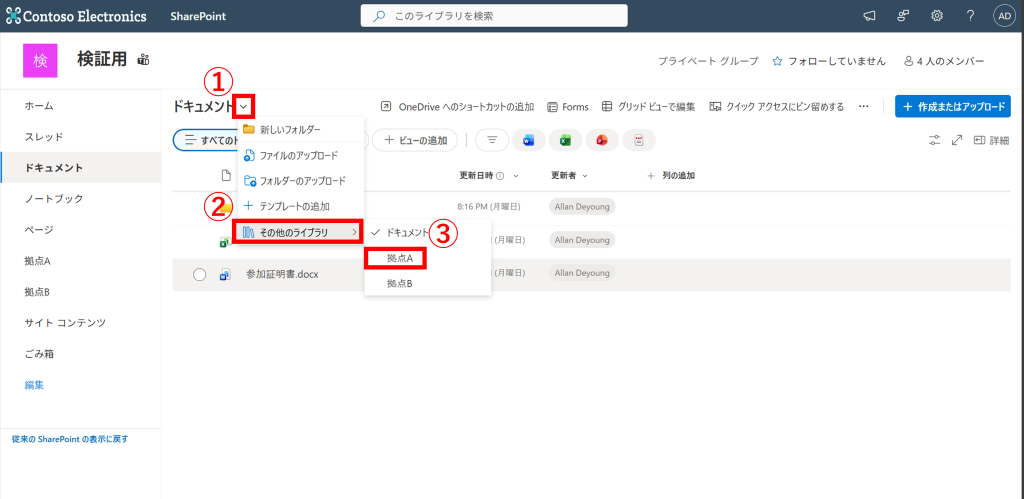The height and width of the screenshot is (499, 1024).
Task: Expand the ドキュメント library dropdown chevron
Action: click(244, 106)
